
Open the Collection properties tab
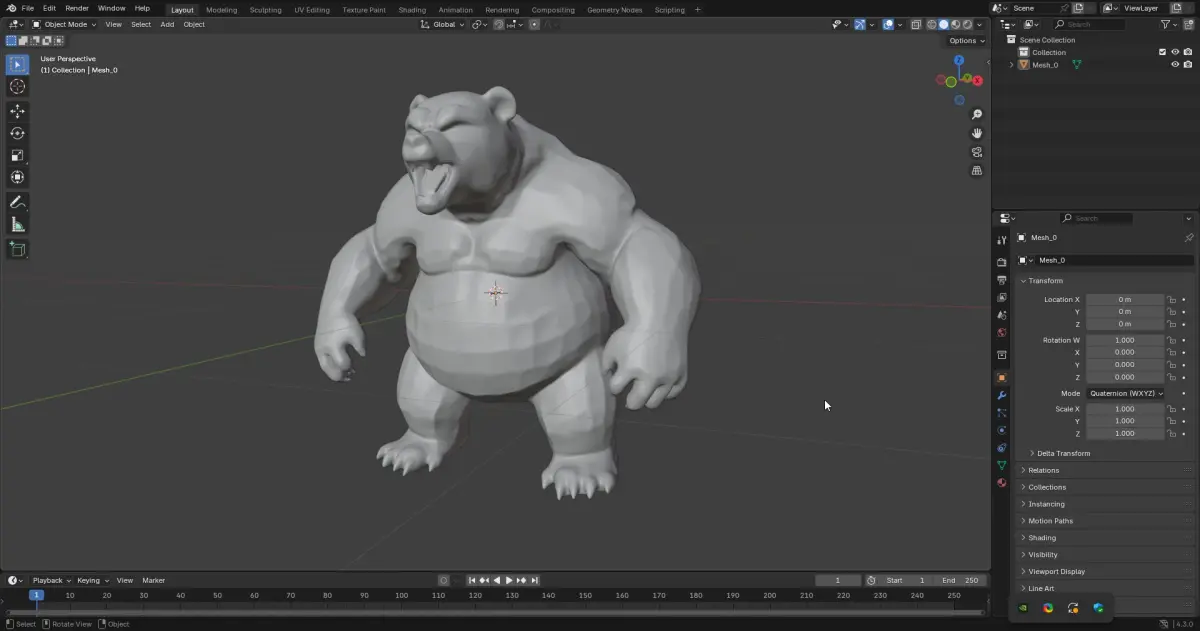click(1001, 355)
